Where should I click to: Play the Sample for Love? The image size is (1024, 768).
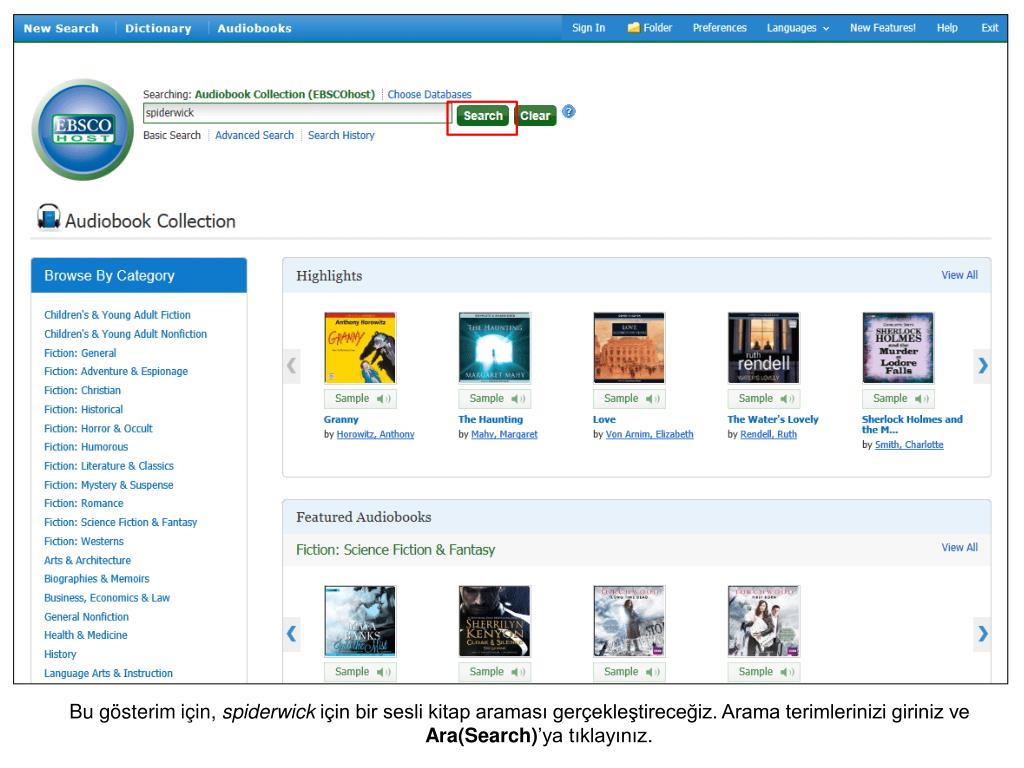click(x=629, y=398)
